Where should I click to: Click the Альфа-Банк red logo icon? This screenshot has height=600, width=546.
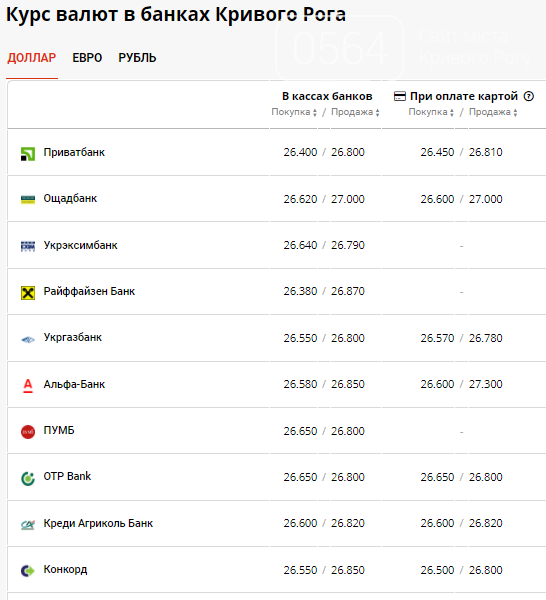coord(28,386)
